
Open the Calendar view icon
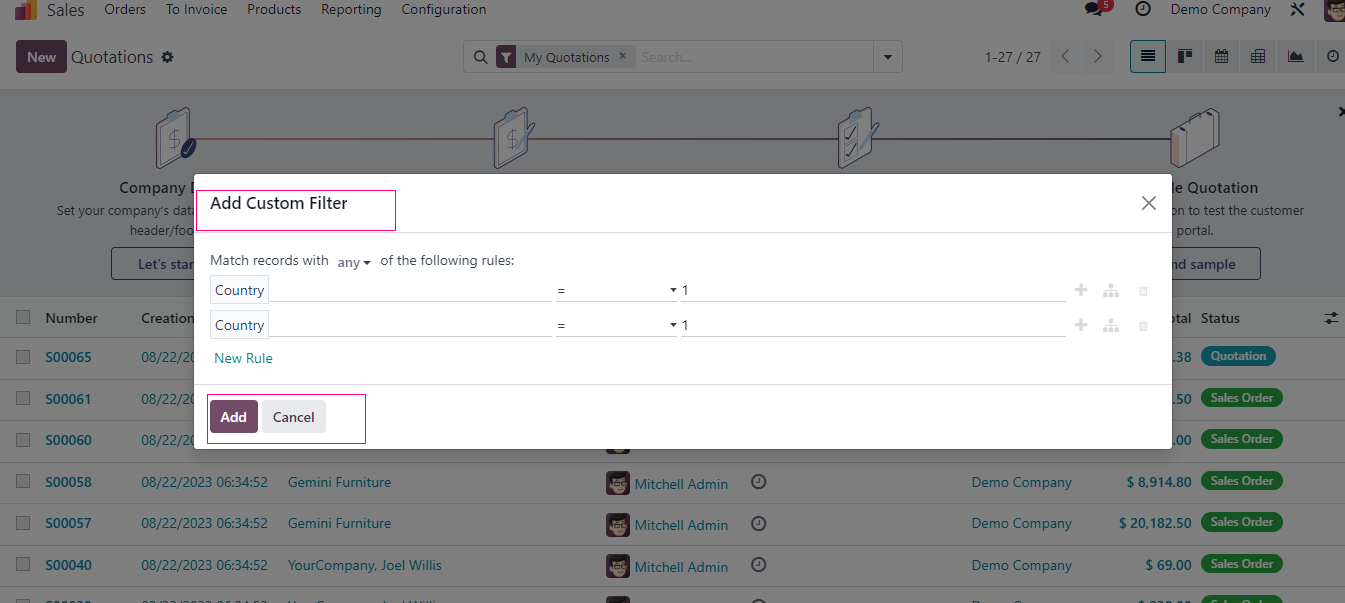1221,57
